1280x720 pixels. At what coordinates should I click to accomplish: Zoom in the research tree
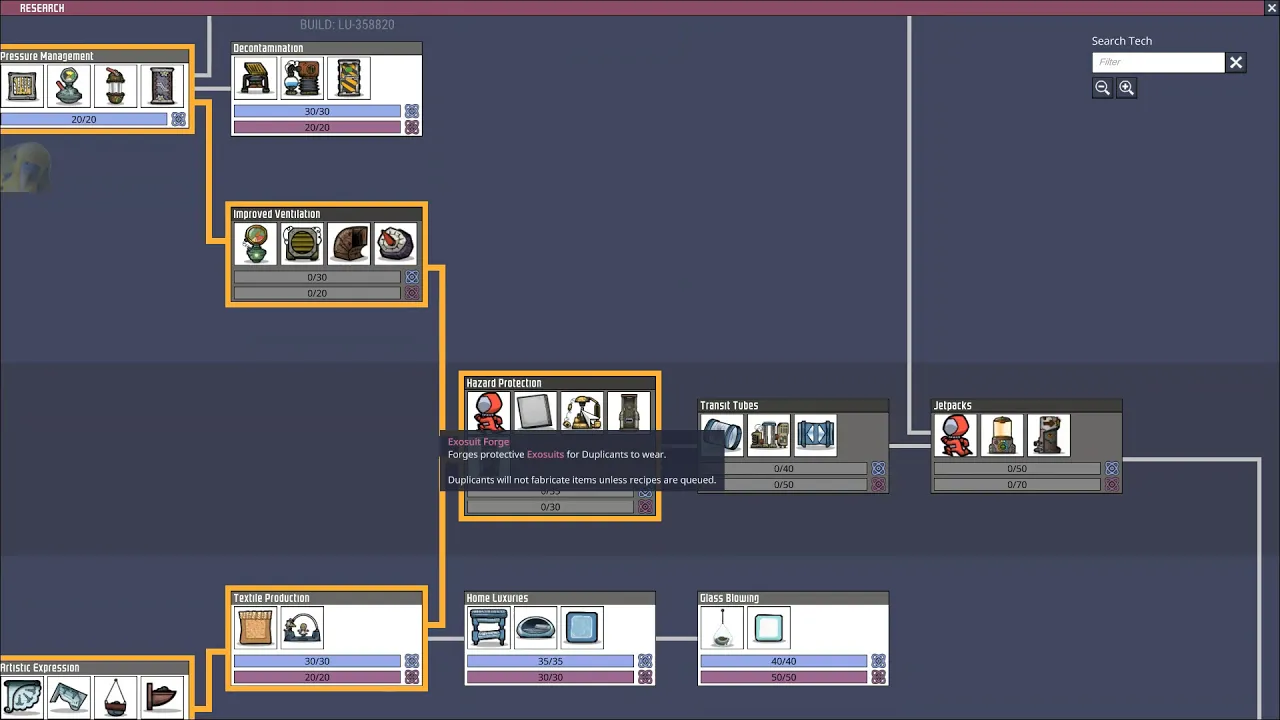(1126, 88)
